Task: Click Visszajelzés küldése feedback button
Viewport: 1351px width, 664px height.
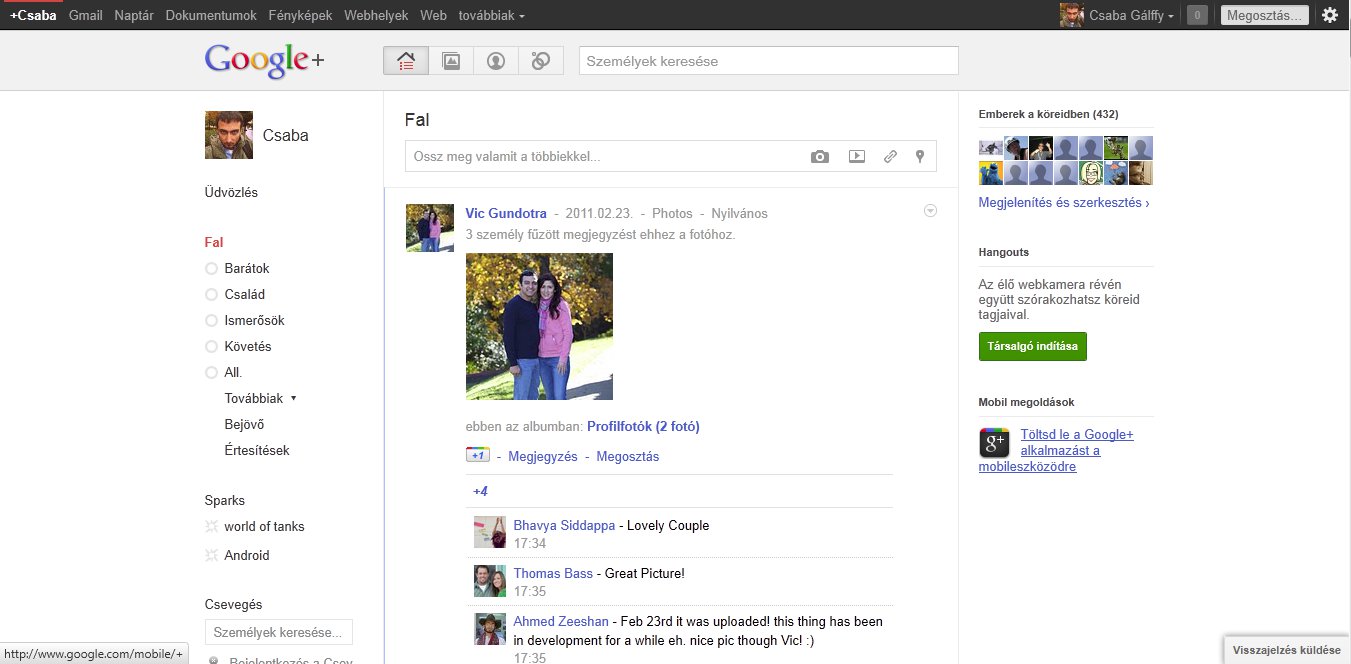Action: (1286, 649)
